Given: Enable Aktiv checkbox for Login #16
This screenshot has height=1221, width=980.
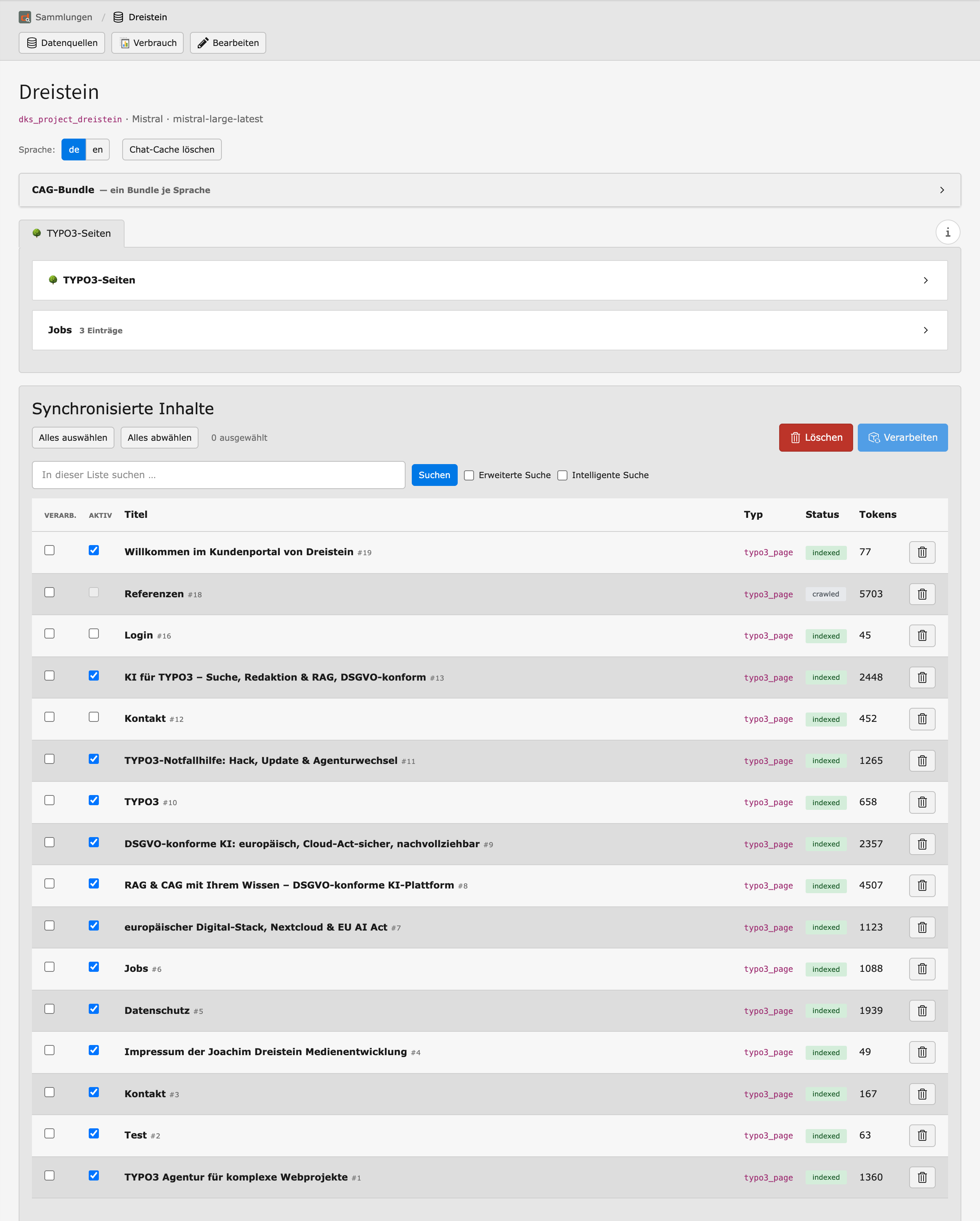Looking at the screenshot, I should pyautogui.click(x=94, y=634).
